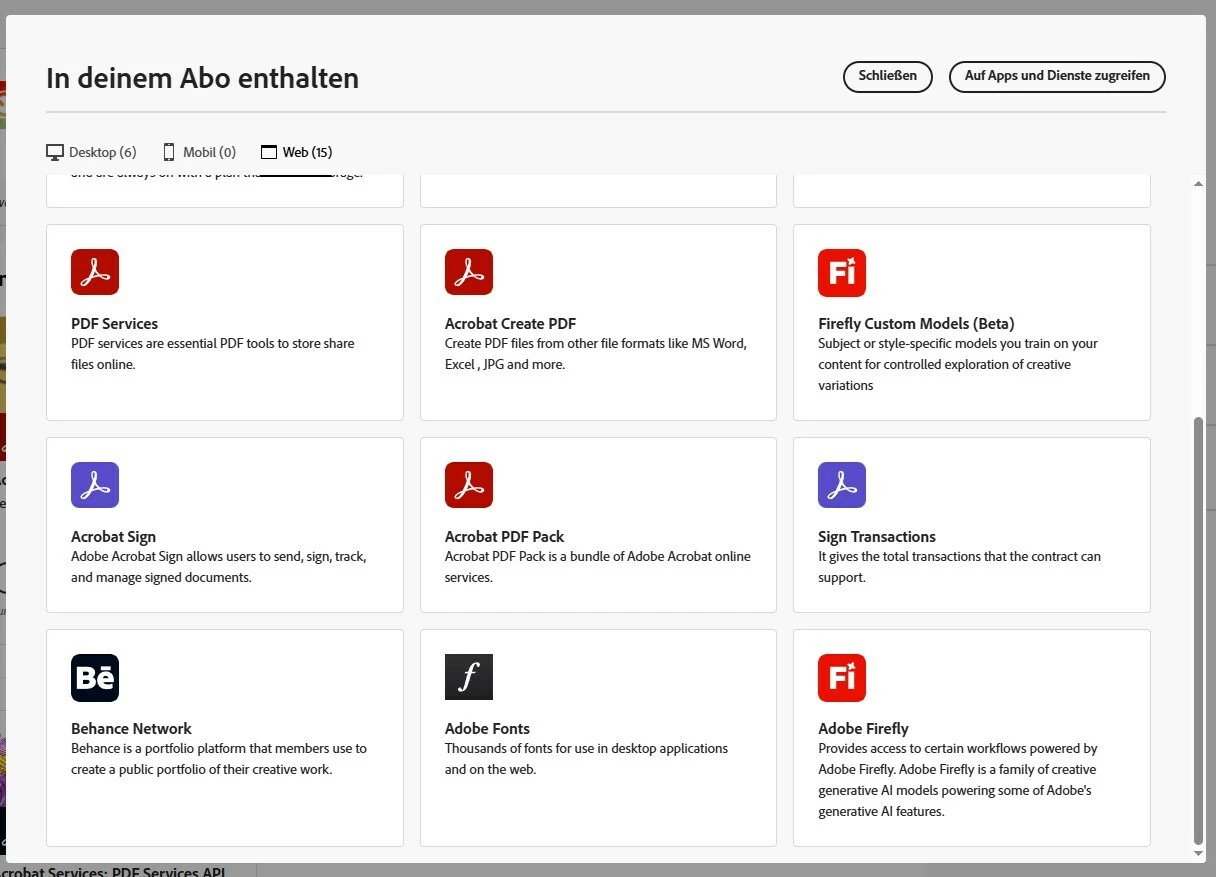Click description 'Thousands of fonts for use'

click(586, 759)
